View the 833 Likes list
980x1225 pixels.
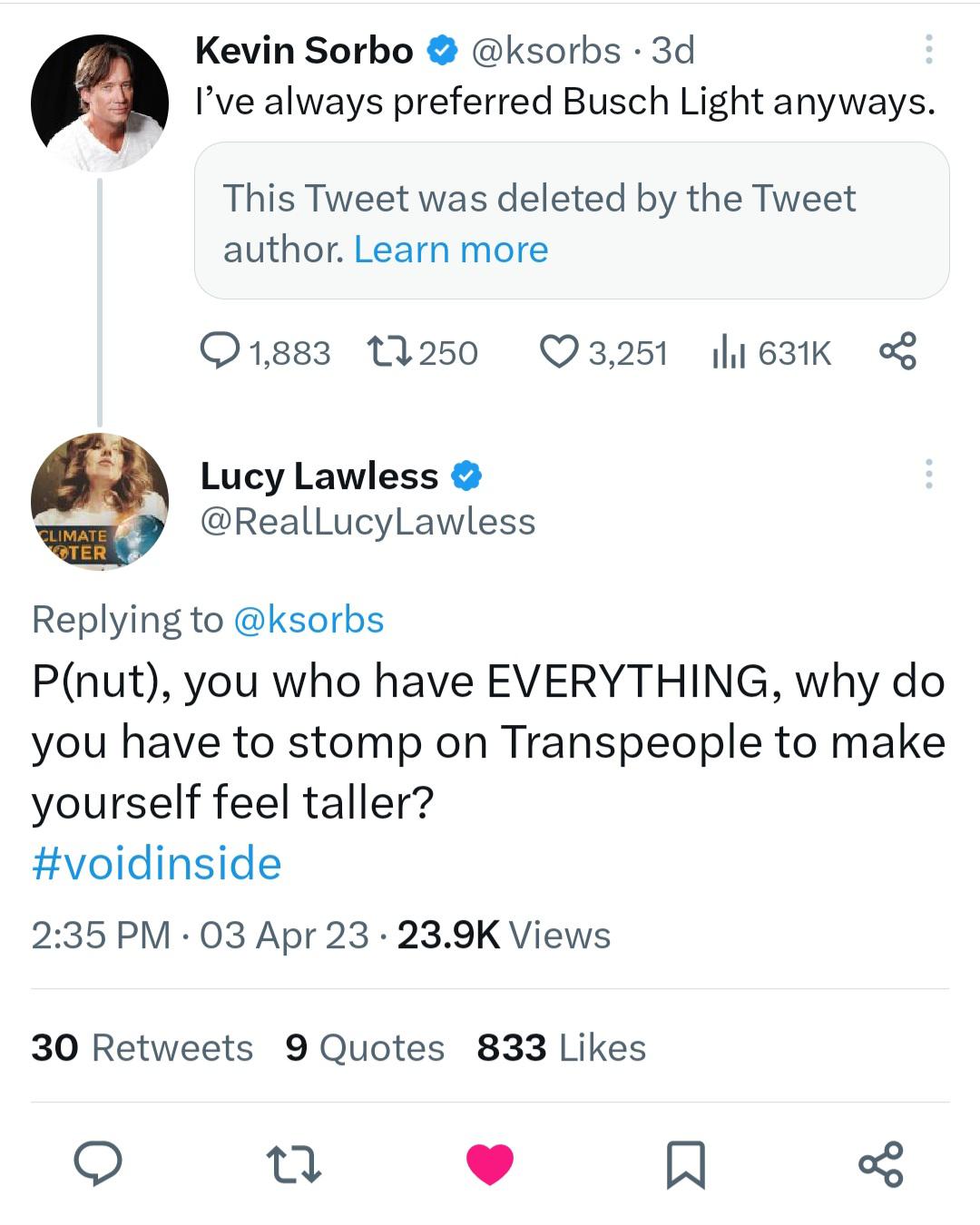[x=562, y=1047]
